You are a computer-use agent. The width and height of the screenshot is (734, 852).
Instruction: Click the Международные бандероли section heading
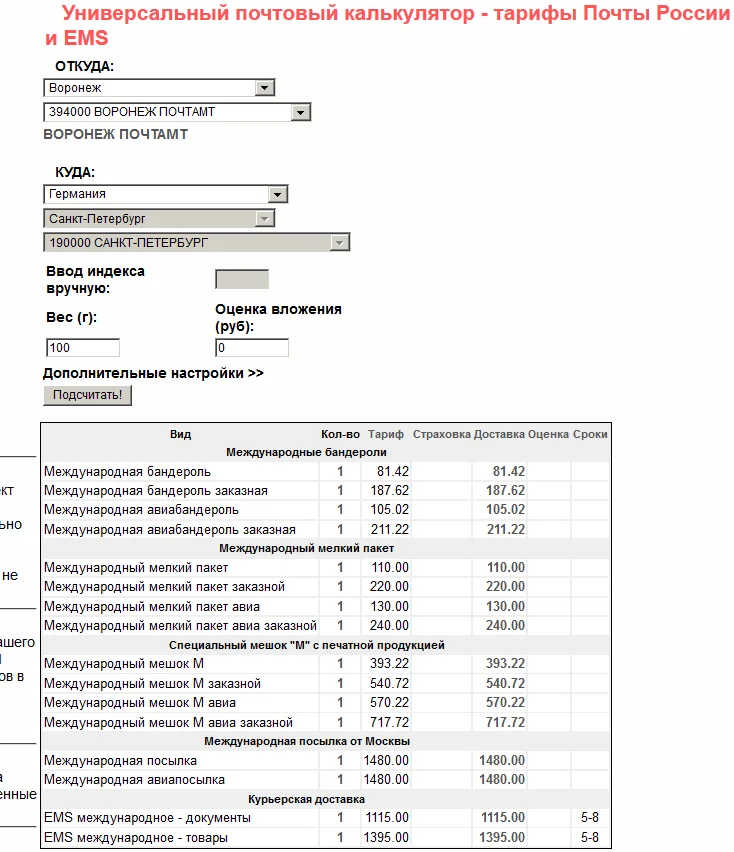pyautogui.click(x=306, y=452)
